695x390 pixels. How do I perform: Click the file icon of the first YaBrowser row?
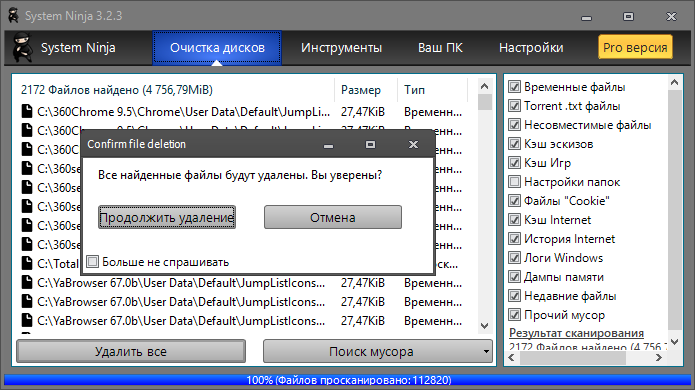(27, 282)
